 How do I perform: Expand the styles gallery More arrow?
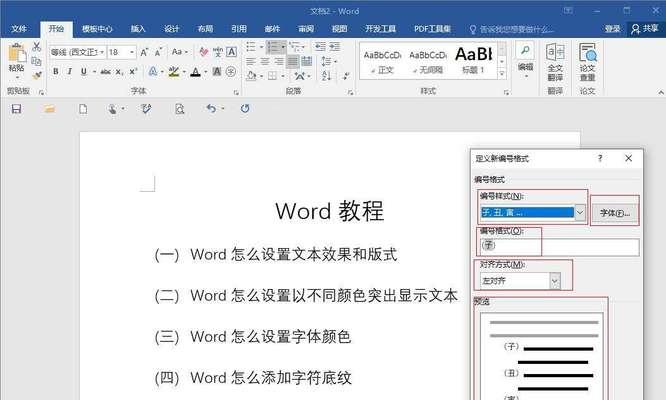click(x=502, y=73)
